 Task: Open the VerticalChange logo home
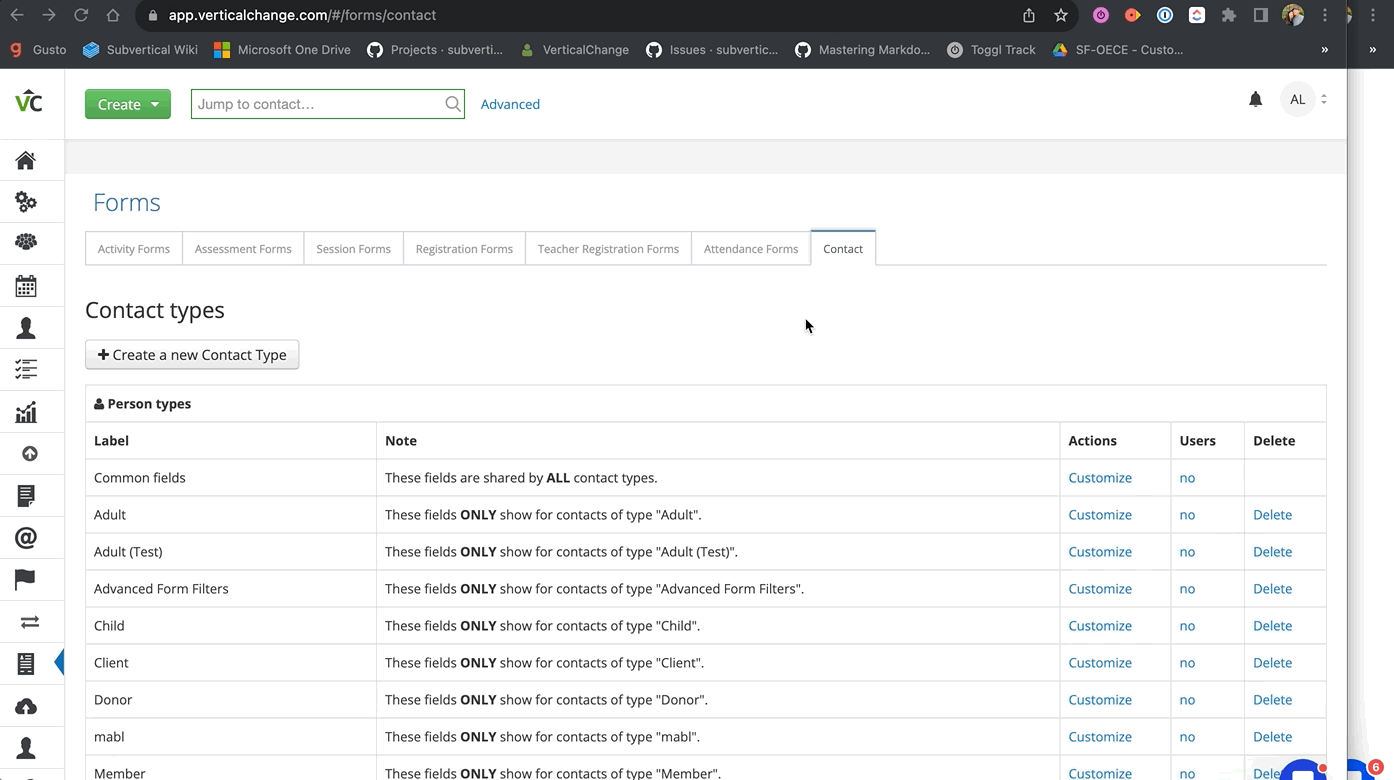pos(29,101)
